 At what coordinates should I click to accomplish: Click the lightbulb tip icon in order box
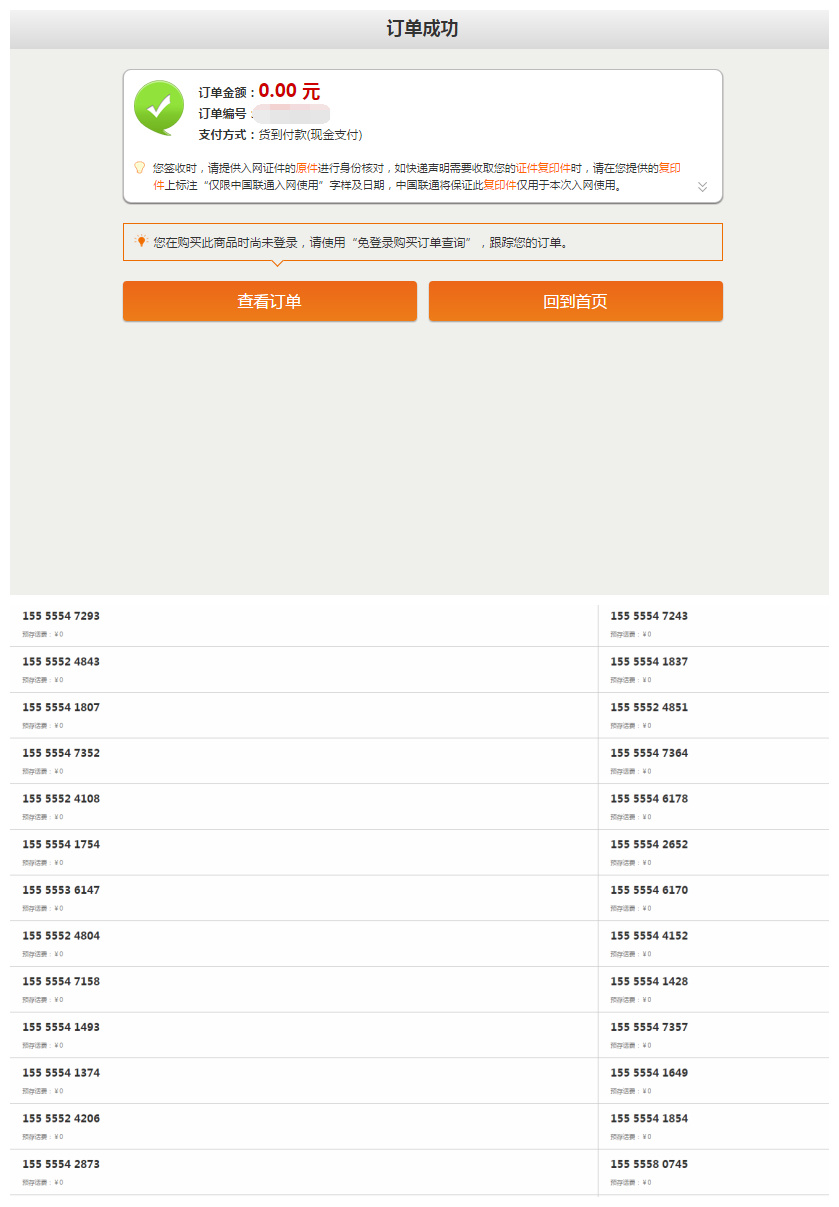(x=140, y=168)
